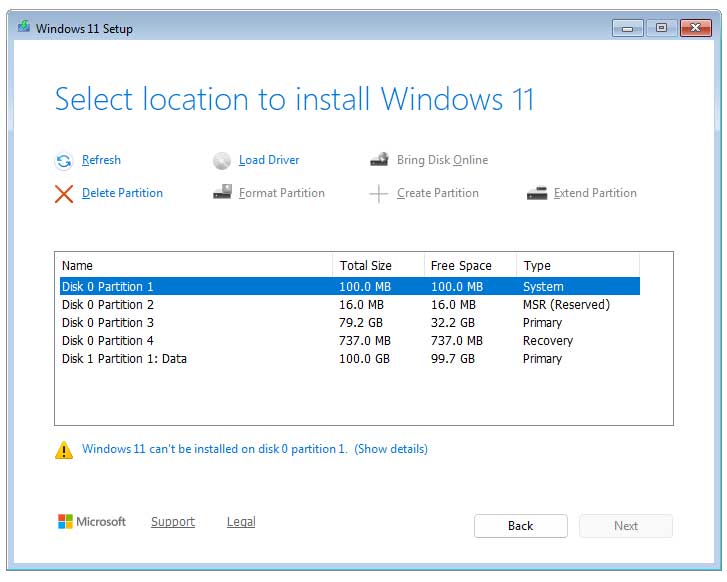The width and height of the screenshot is (727, 582).
Task: Open the Show details link
Action: coord(391,449)
